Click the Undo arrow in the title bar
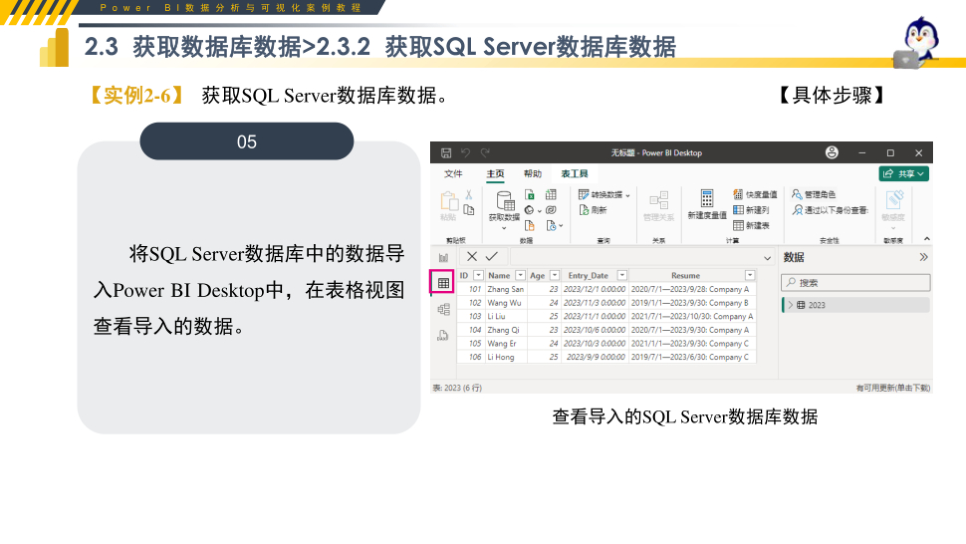This screenshot has height=544, width=966. (x=465, y=153)
